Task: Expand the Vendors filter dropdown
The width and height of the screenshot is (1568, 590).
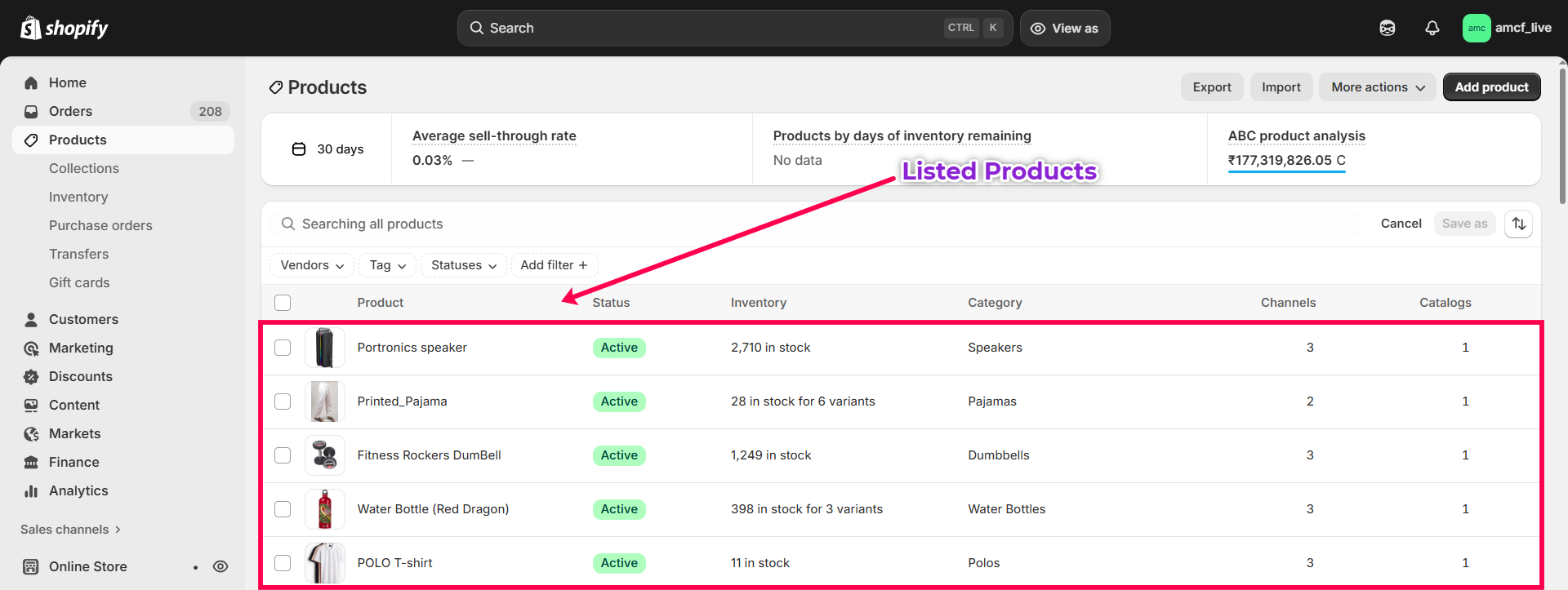Action: coord(312,265)
